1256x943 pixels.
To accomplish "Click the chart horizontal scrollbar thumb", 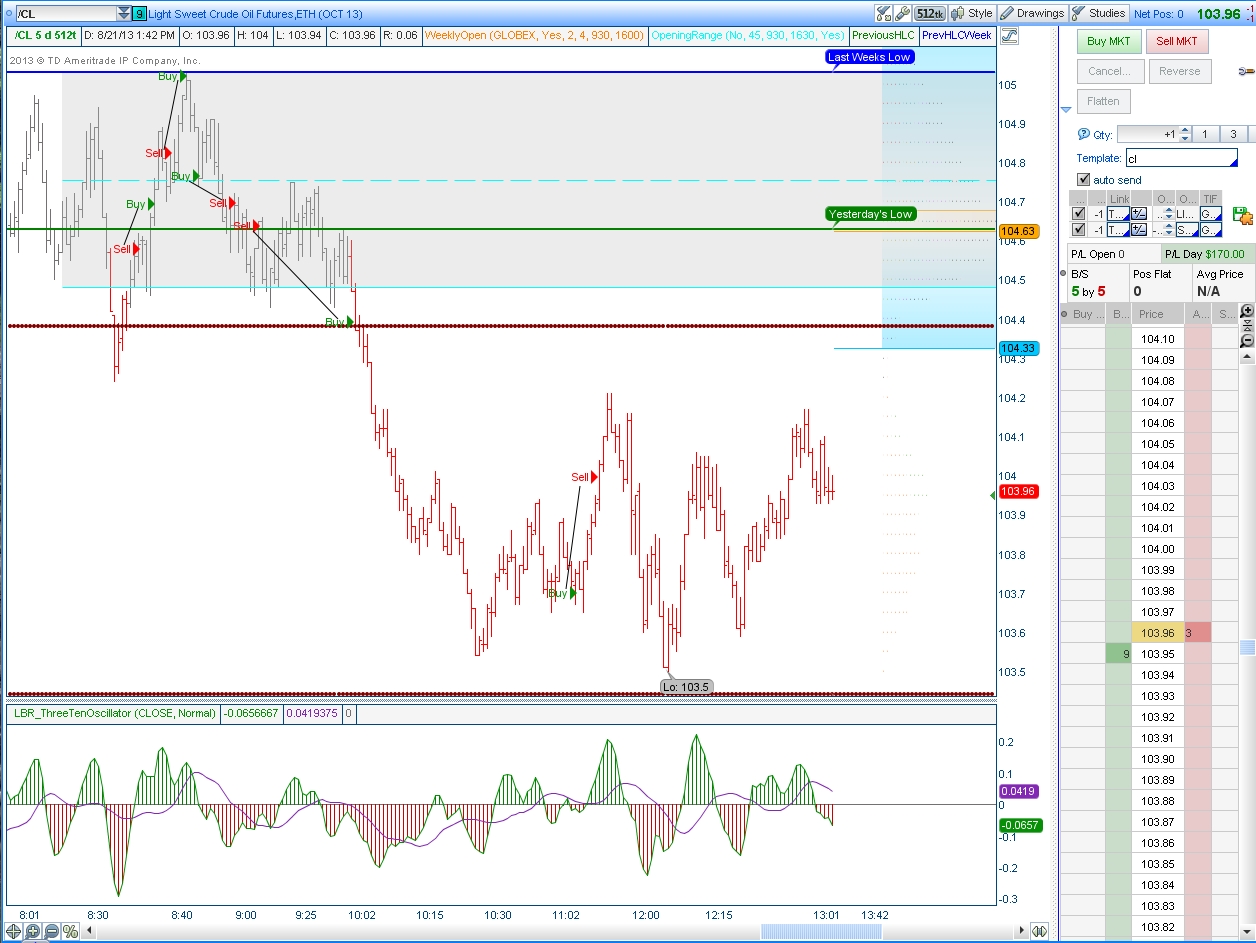I will click(821, 931).
